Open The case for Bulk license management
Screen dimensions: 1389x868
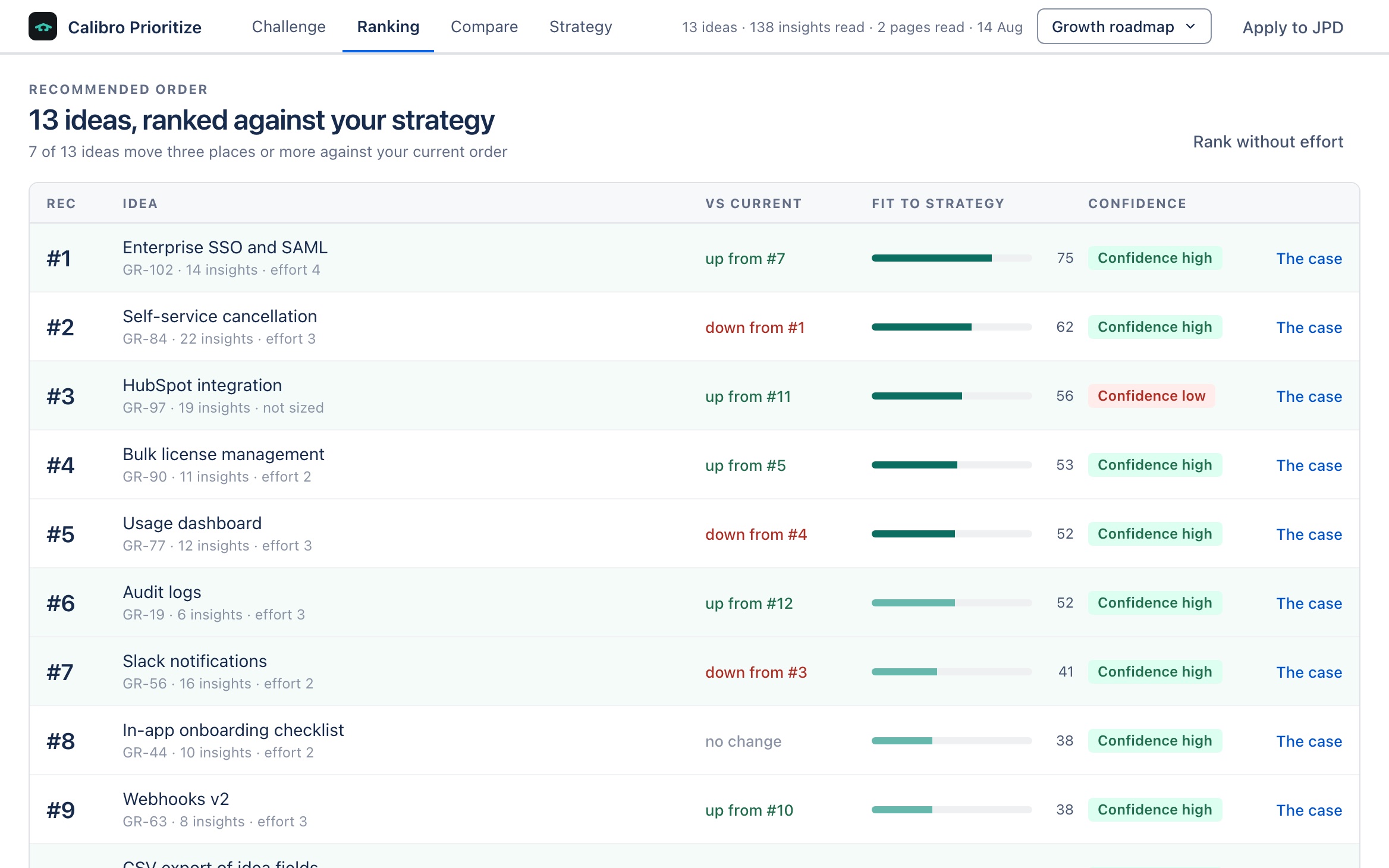point(1309,466)
